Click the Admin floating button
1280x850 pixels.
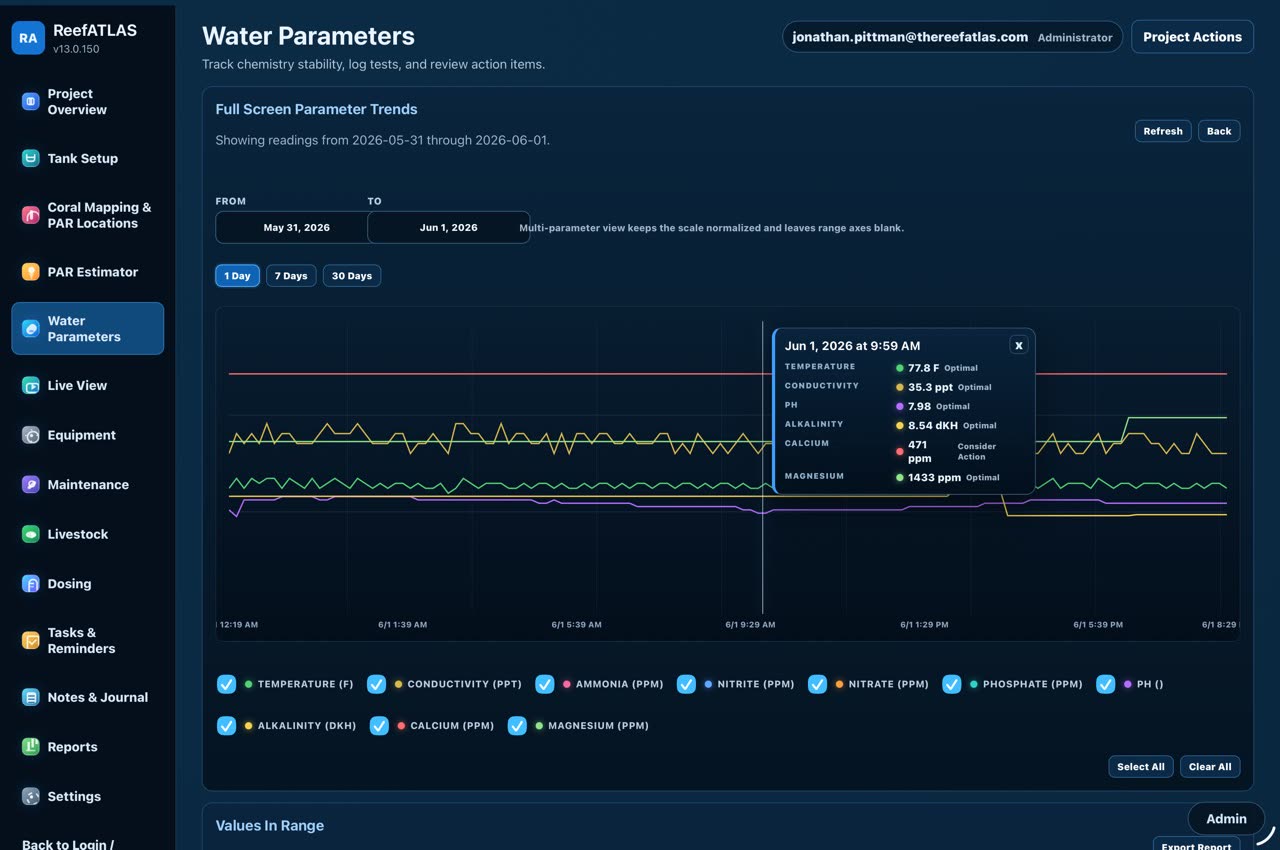pos(1226,818)
